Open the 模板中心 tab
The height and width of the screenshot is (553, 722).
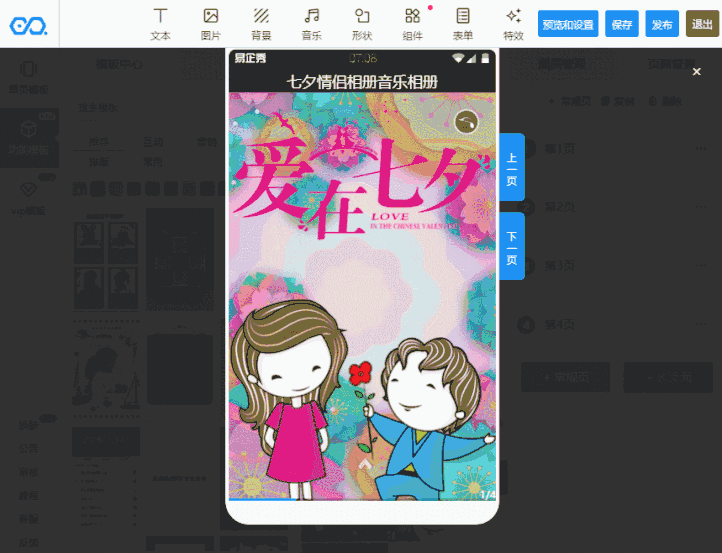(119, 64)
